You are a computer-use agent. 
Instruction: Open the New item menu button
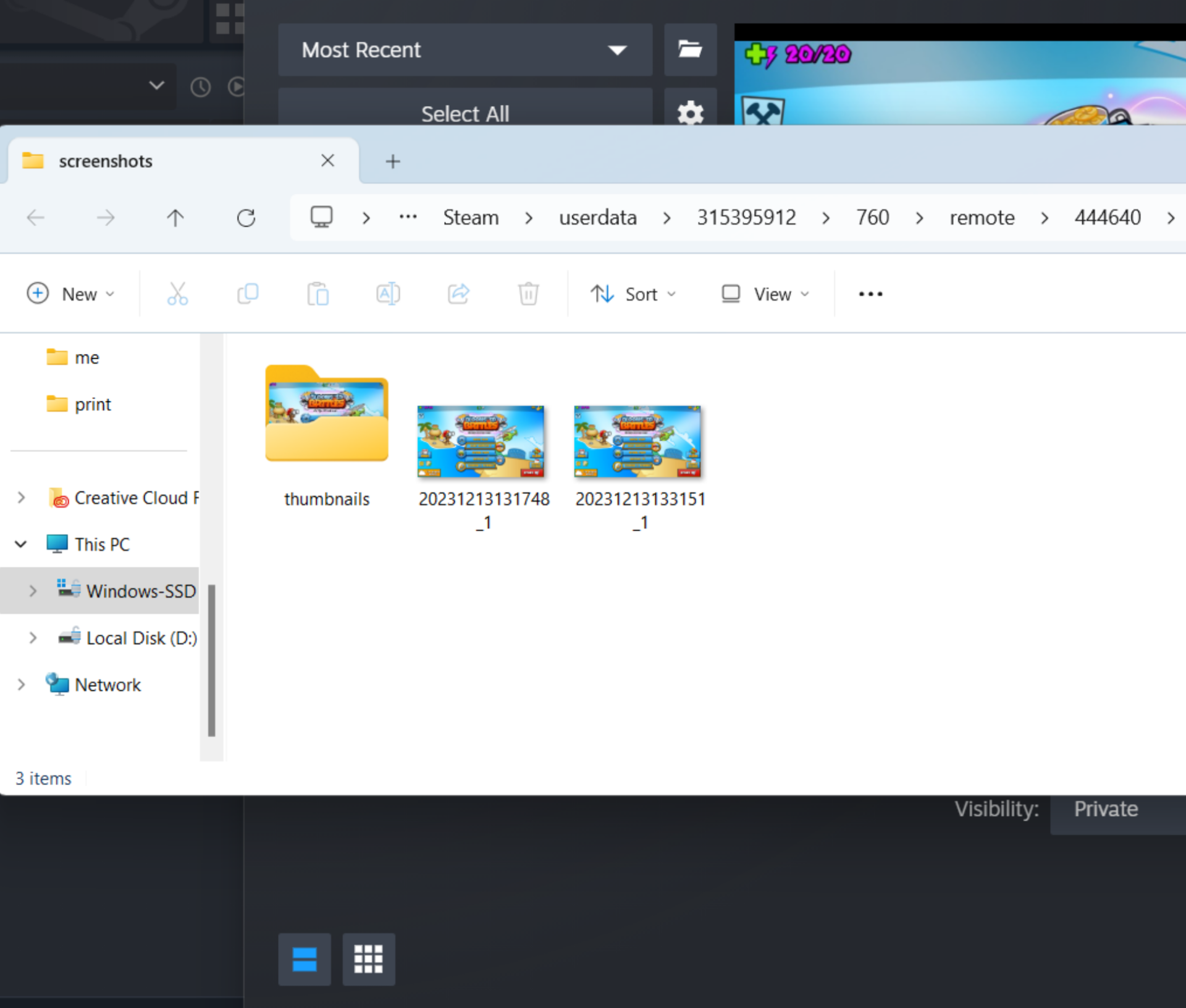click(x=71, y=294)
